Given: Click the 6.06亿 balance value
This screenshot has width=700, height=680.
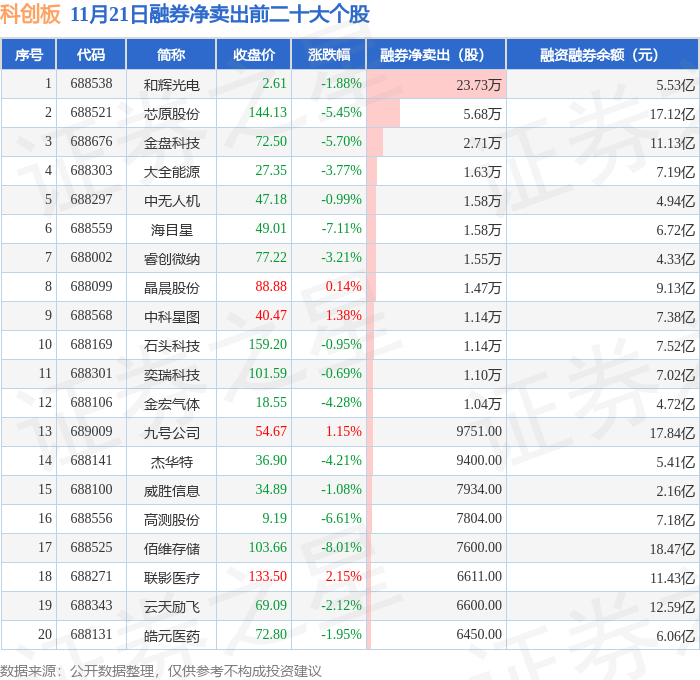Looking at the screenshot, I should (x=675, y=636).
